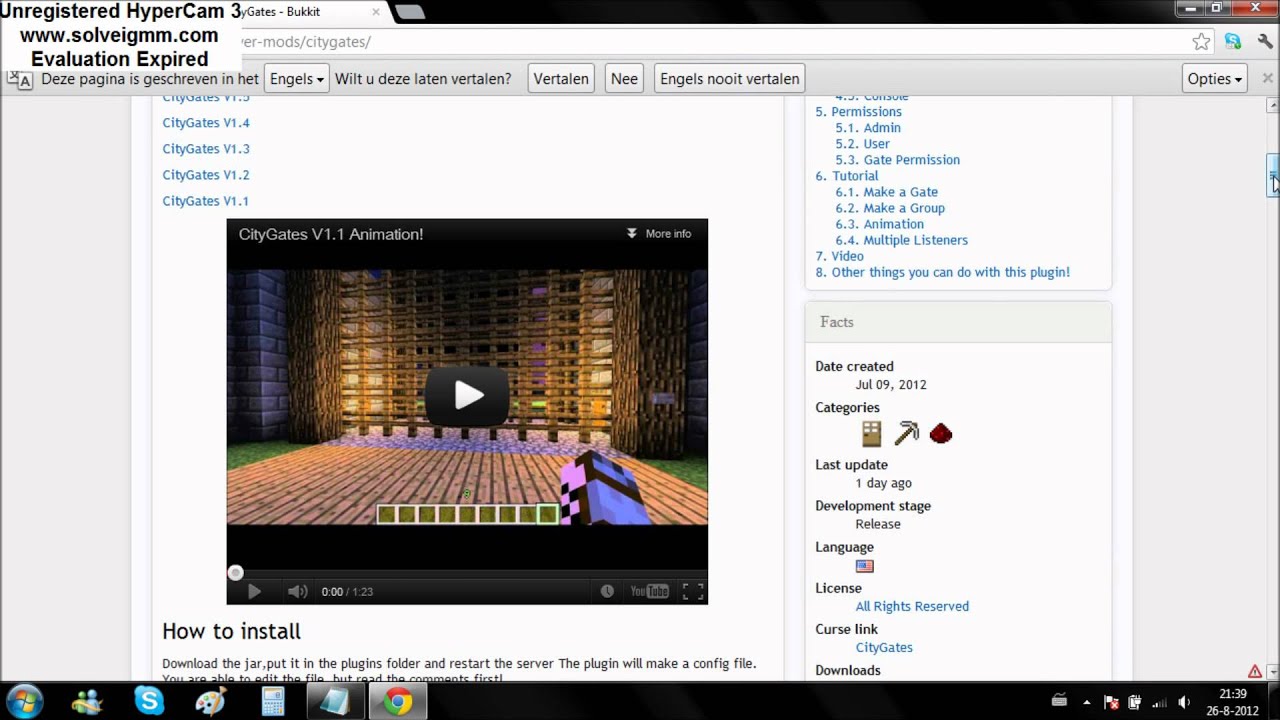Click Engels nooit vertalen button
The image size is (1280, 720).
tap(730, 79)
